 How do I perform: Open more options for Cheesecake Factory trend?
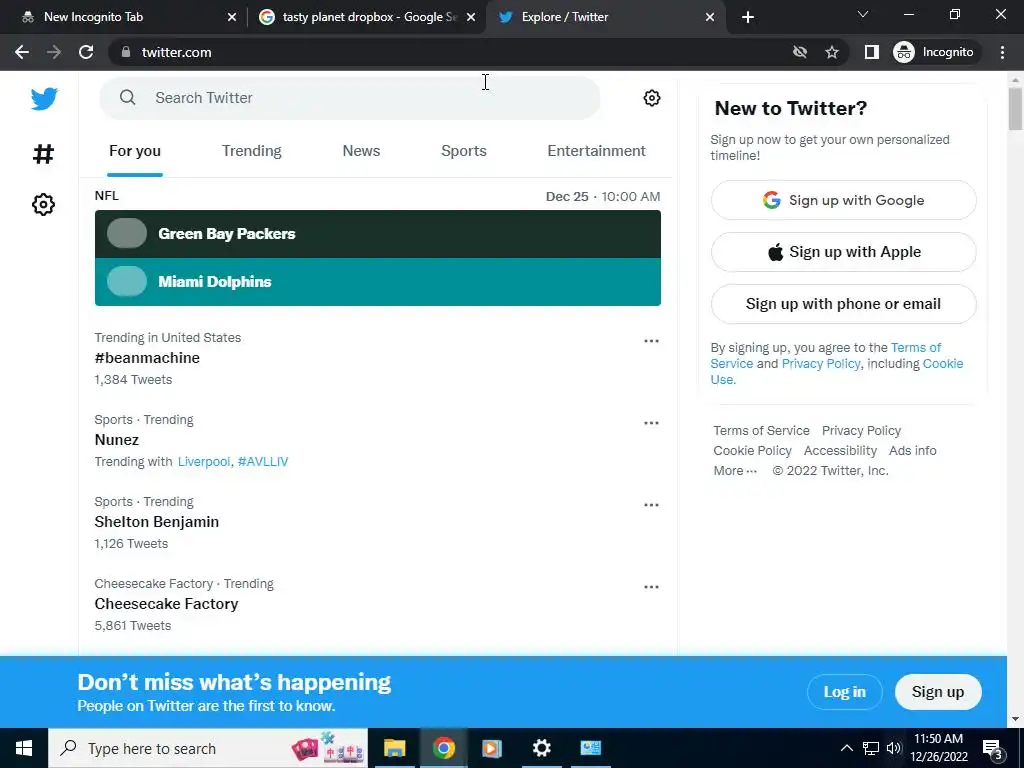(651, 586)
